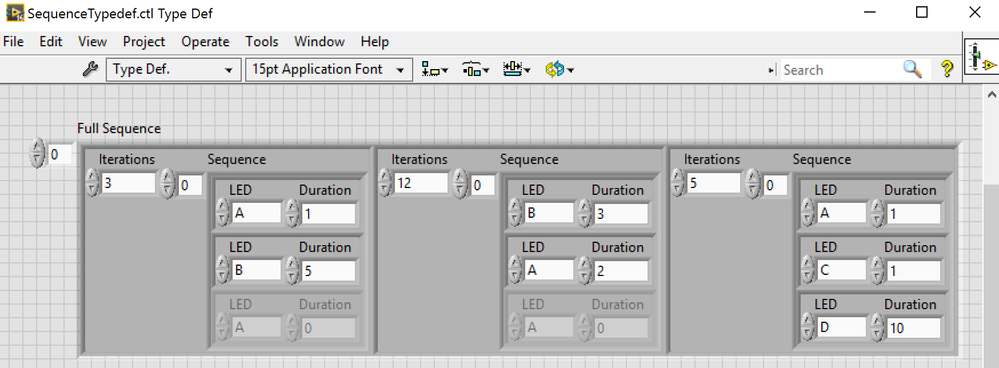999x368 pixels.
Task: Click the third cluster's LED field showing C
Action: [841, 270]
